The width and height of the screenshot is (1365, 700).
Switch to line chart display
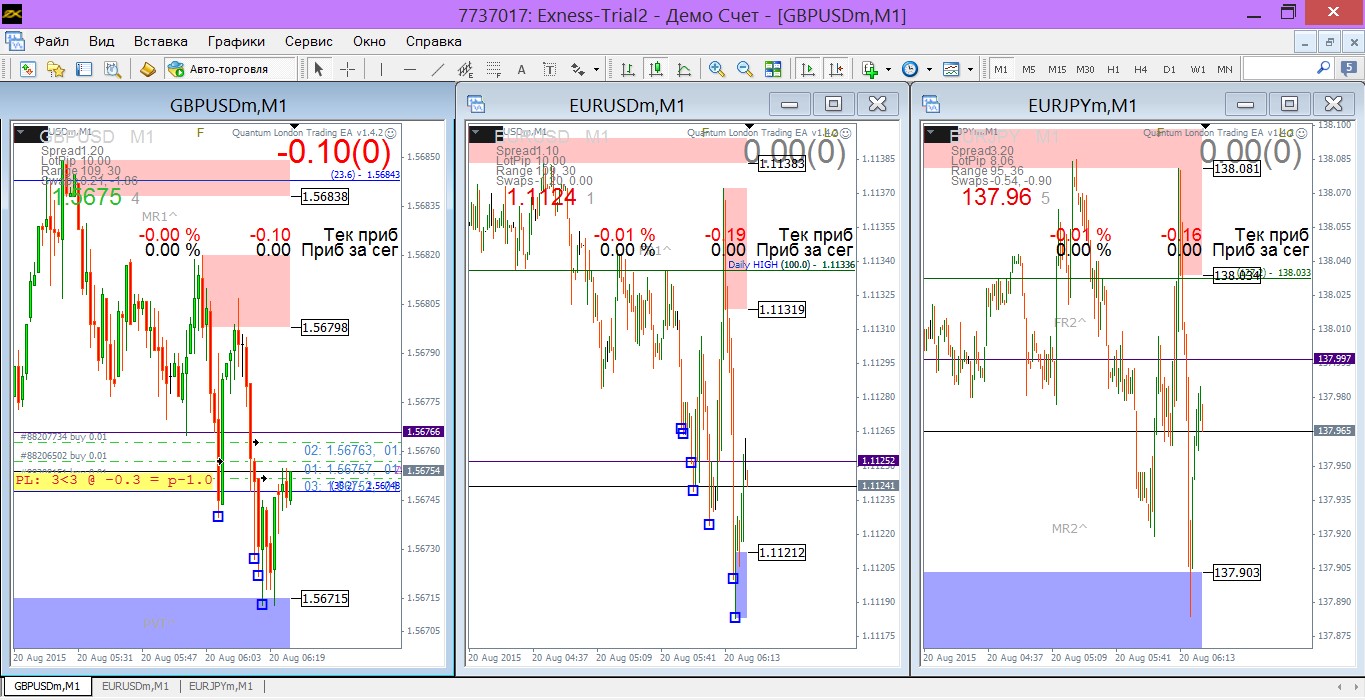[684, 69]
